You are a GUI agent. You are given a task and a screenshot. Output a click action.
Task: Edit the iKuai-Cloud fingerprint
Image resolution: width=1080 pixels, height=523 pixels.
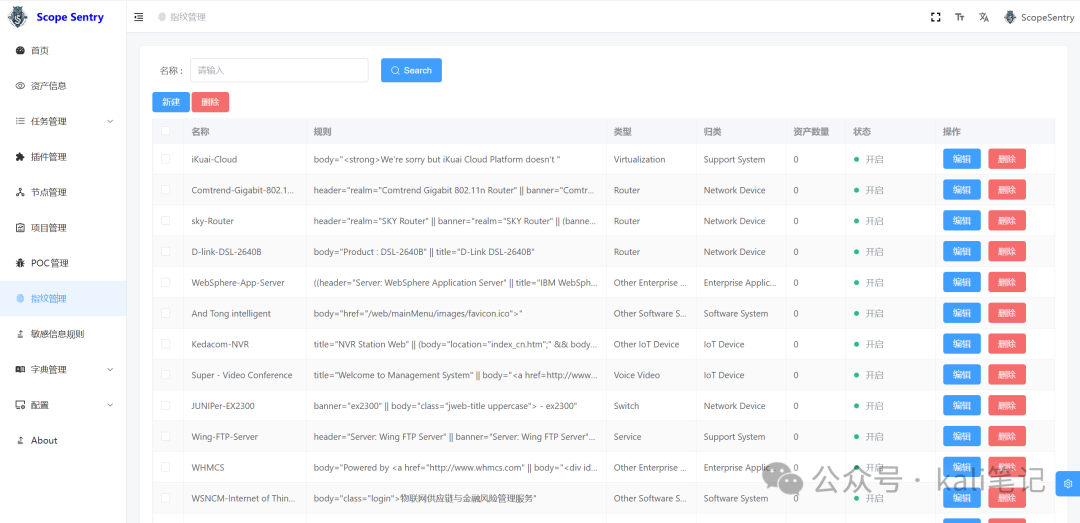pyautogui.click(x=962, y=159)
